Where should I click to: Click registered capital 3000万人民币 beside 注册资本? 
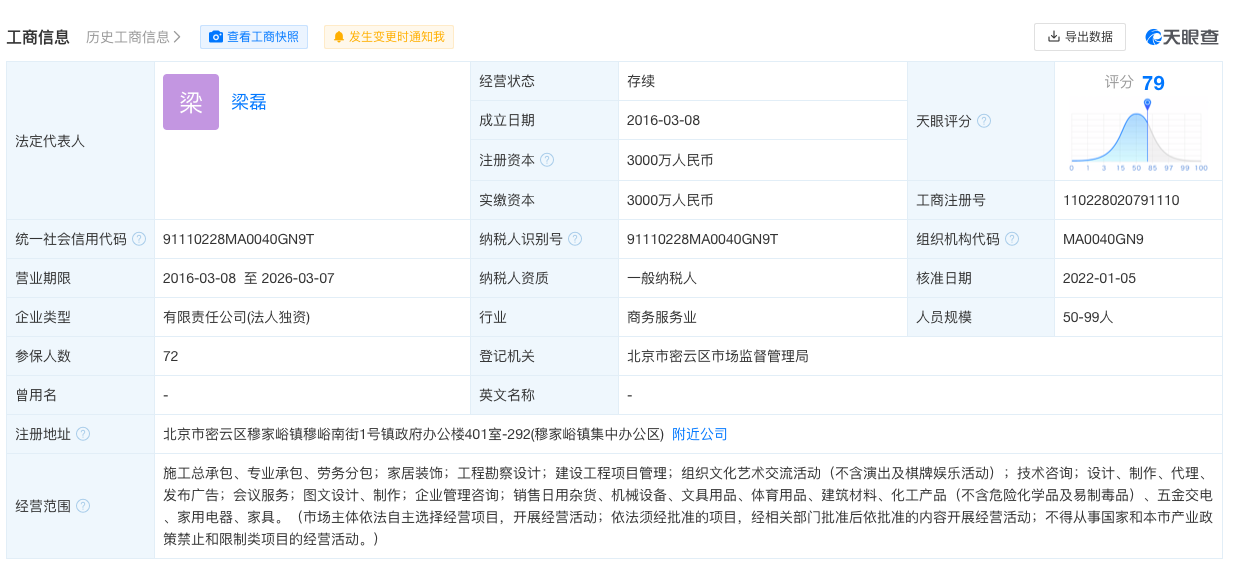click(670, 160)
